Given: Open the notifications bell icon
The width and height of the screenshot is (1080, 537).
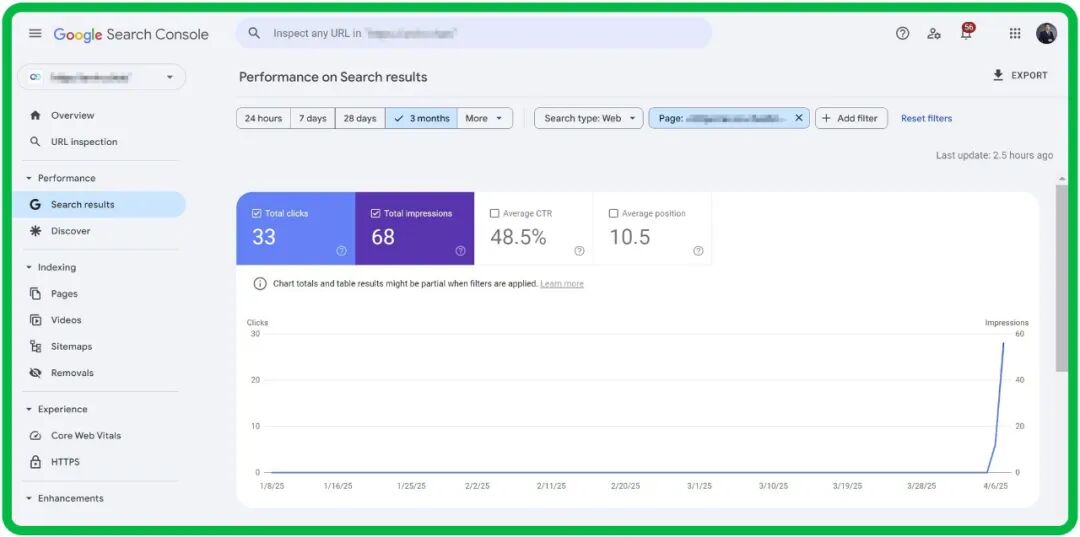Looking at the screenshot, I should pyautogui.click(x=965, y=34).
